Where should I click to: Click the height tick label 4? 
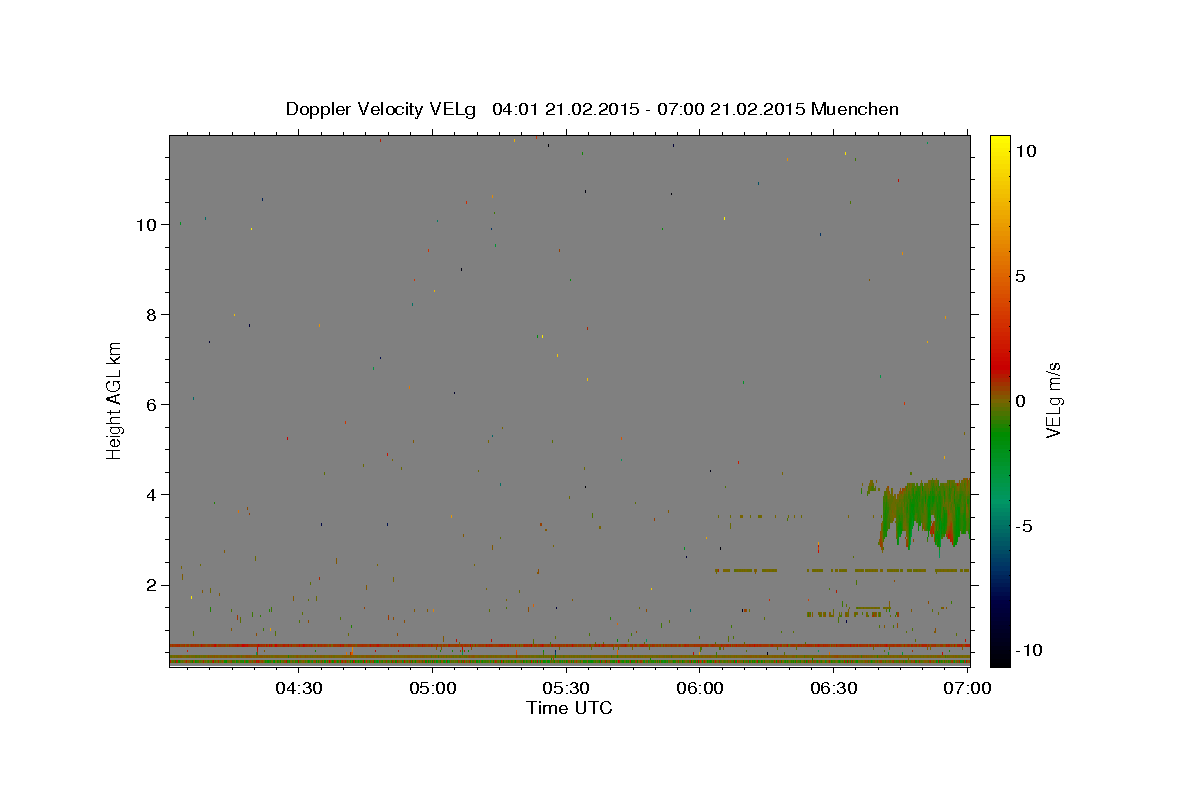tap(152, 495)
